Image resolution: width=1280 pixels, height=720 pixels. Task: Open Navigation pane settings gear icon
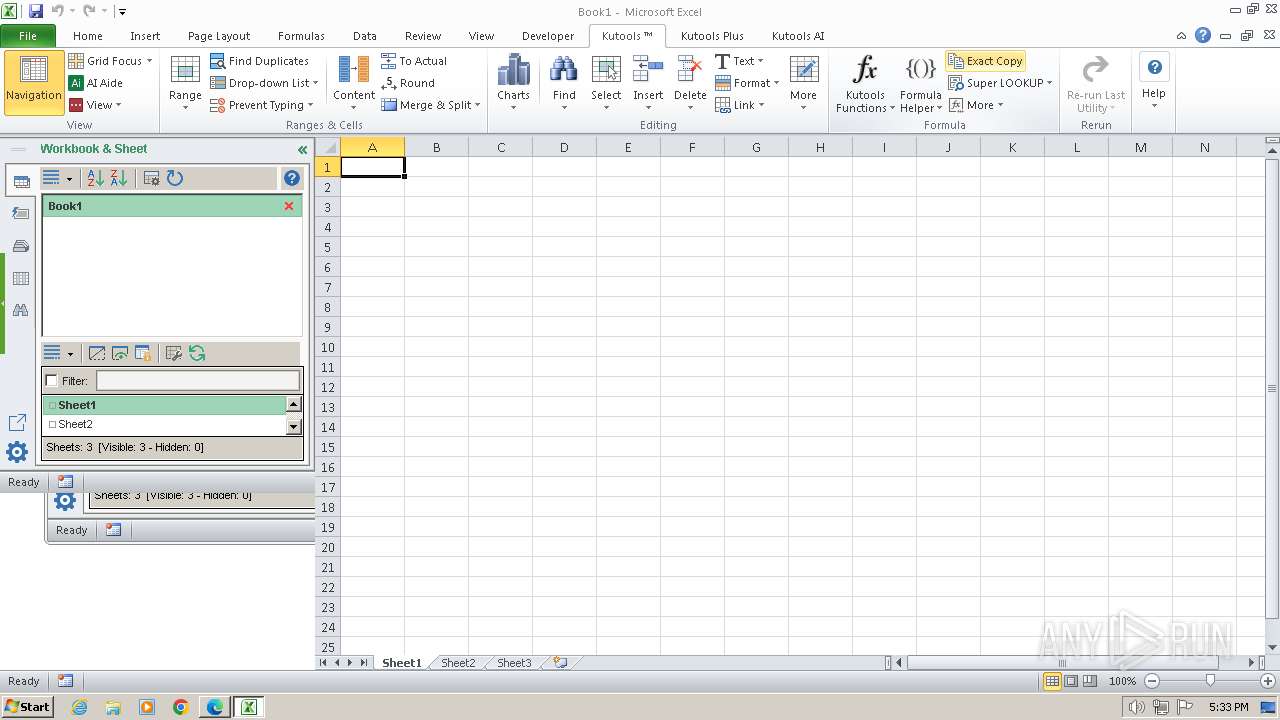coord(17,452)
